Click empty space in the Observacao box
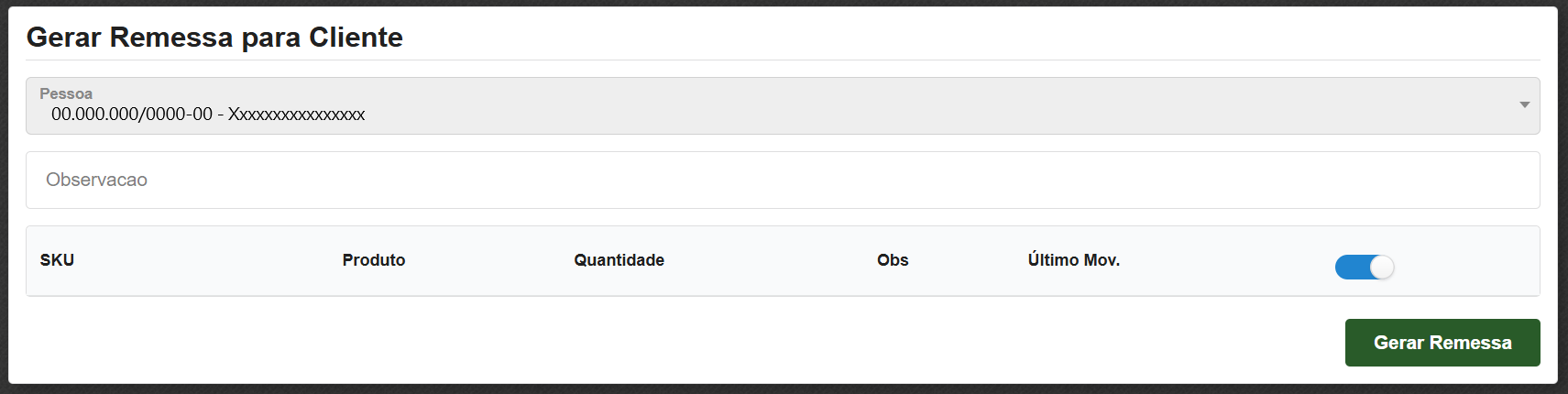 tap(825, 181)
